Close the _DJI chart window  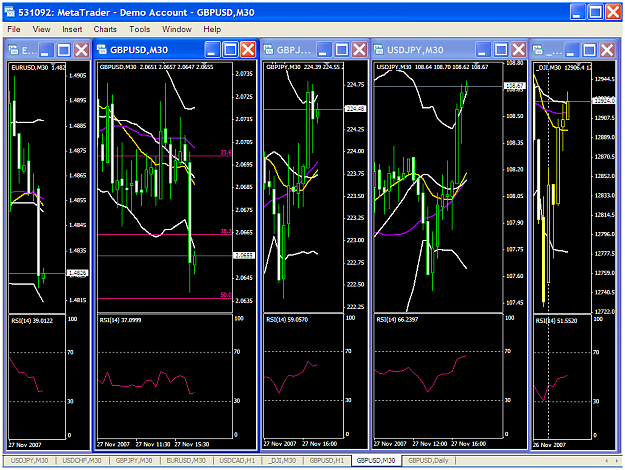607,50
